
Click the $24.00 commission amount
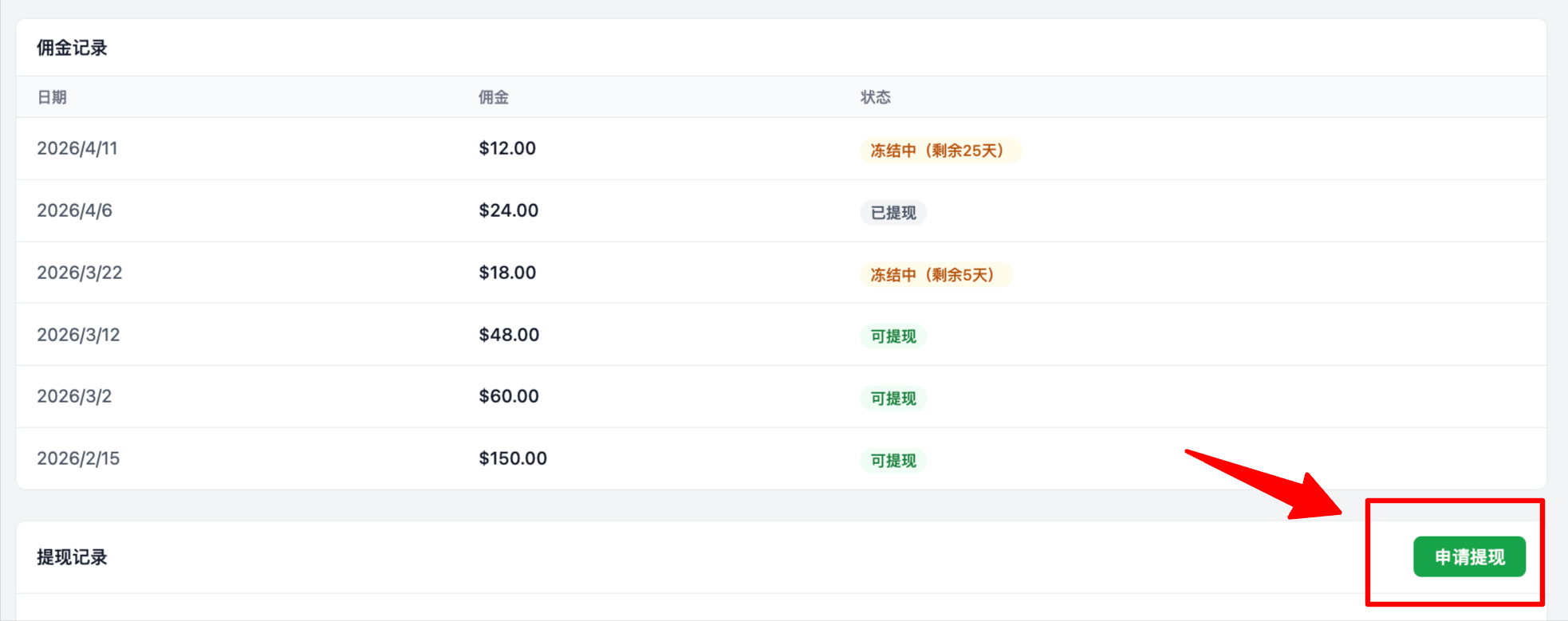(509, 210)
